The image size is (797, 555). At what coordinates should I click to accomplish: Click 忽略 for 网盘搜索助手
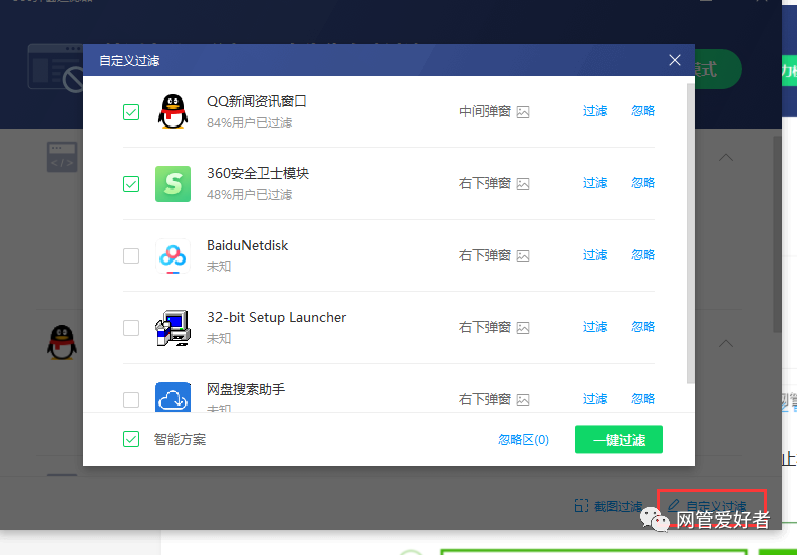[x=643, y=399]
